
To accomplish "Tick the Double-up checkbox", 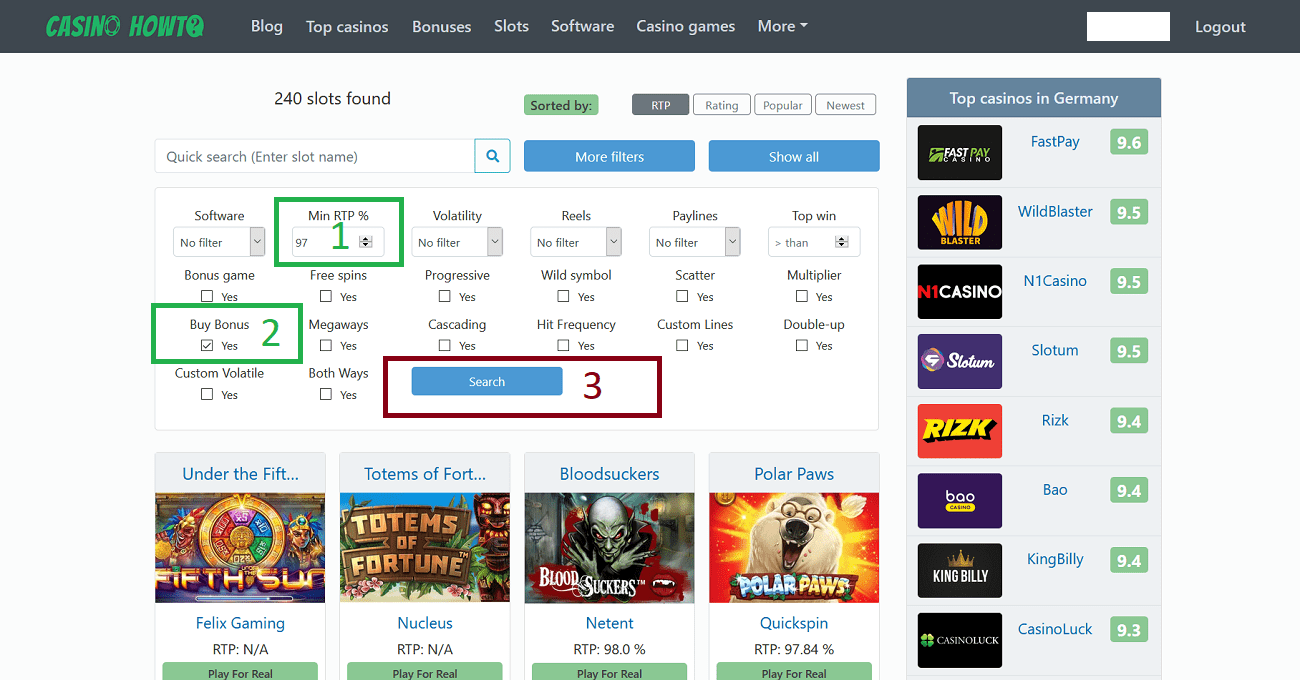I will click(x=802, y=345).
